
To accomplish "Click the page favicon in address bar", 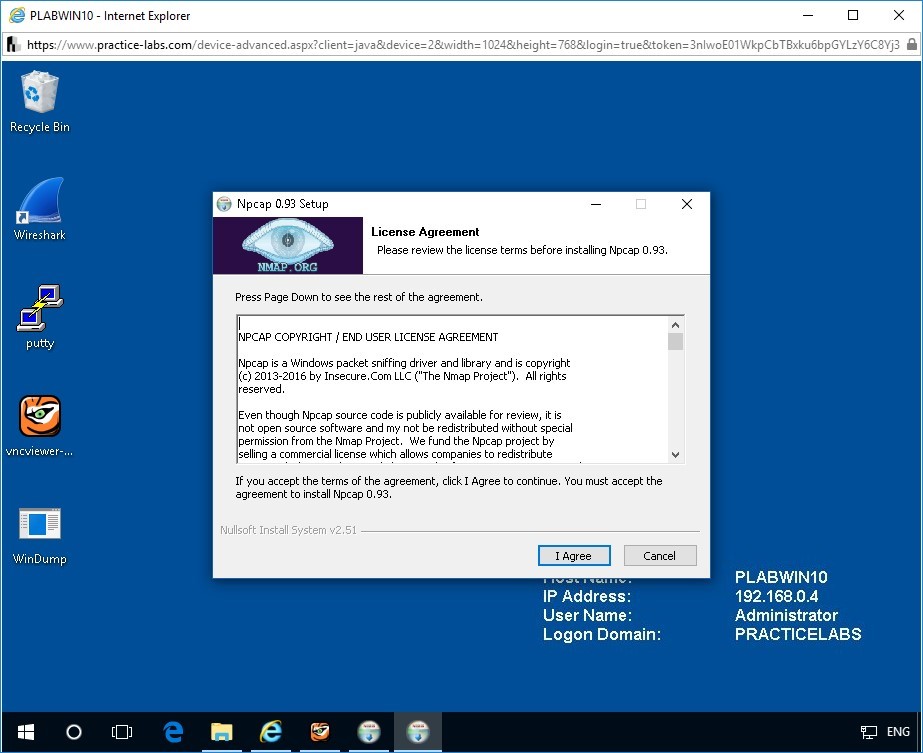I will pyautogui.click(x=12, y=44).
